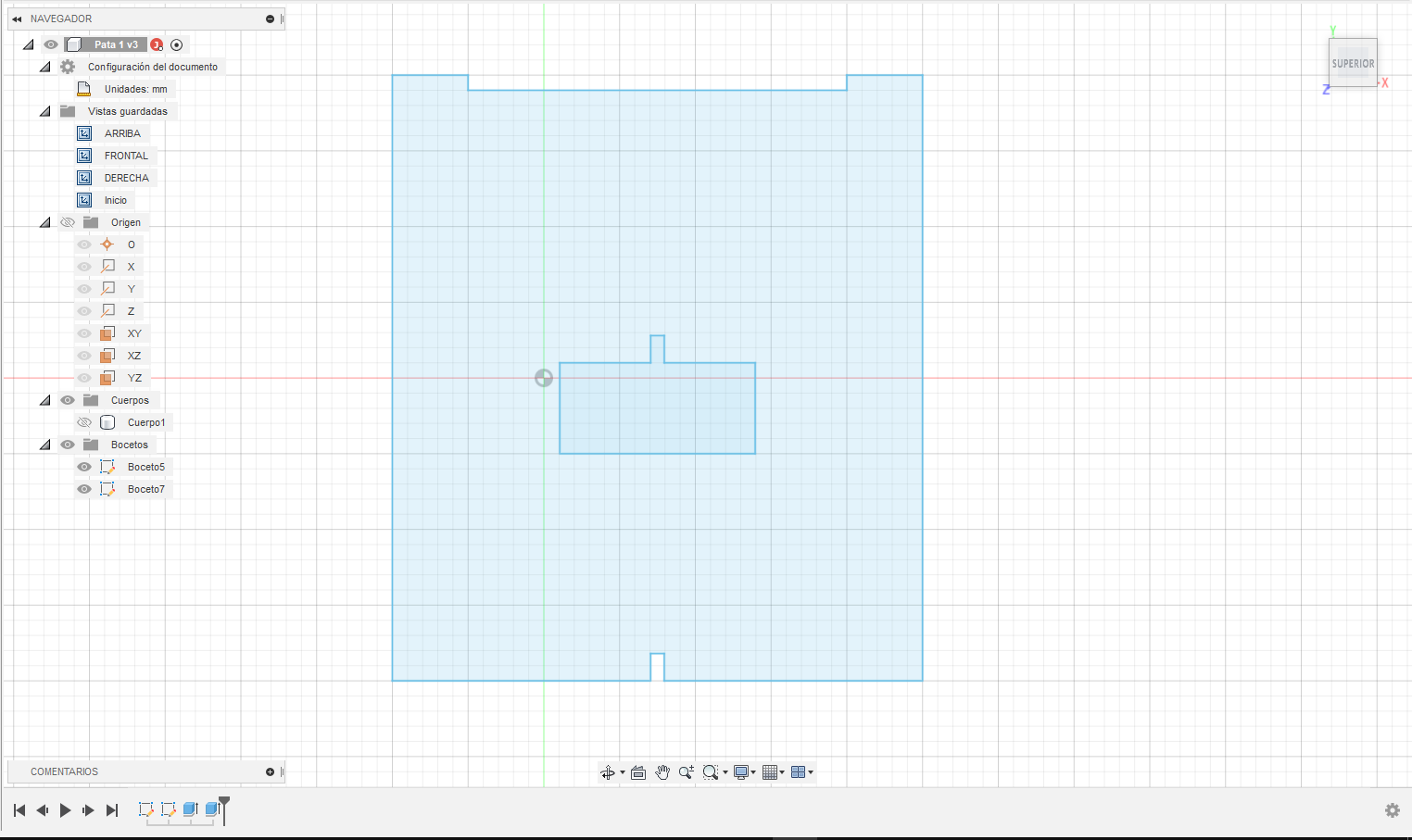
Task: Hide the Boceto7 sketch
Action: 84,489
